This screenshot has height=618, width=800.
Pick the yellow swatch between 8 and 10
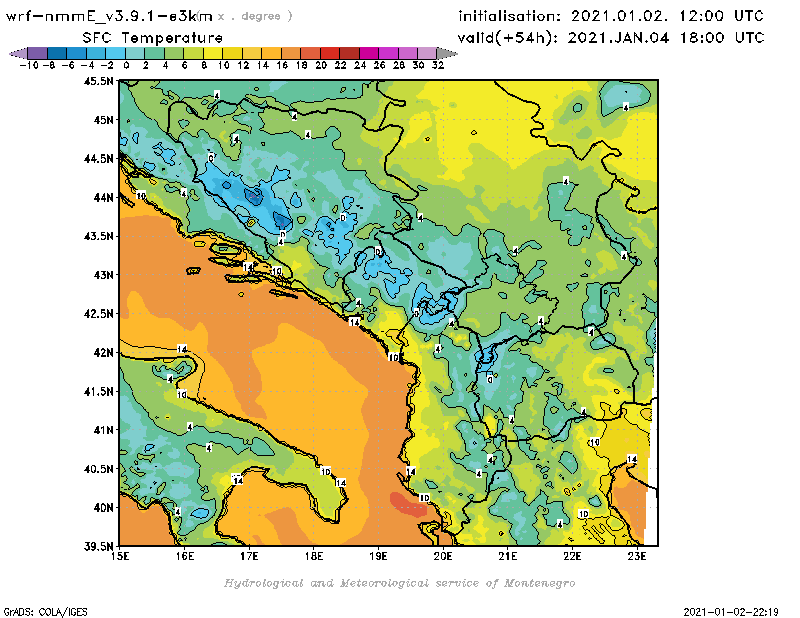[213, 53]
